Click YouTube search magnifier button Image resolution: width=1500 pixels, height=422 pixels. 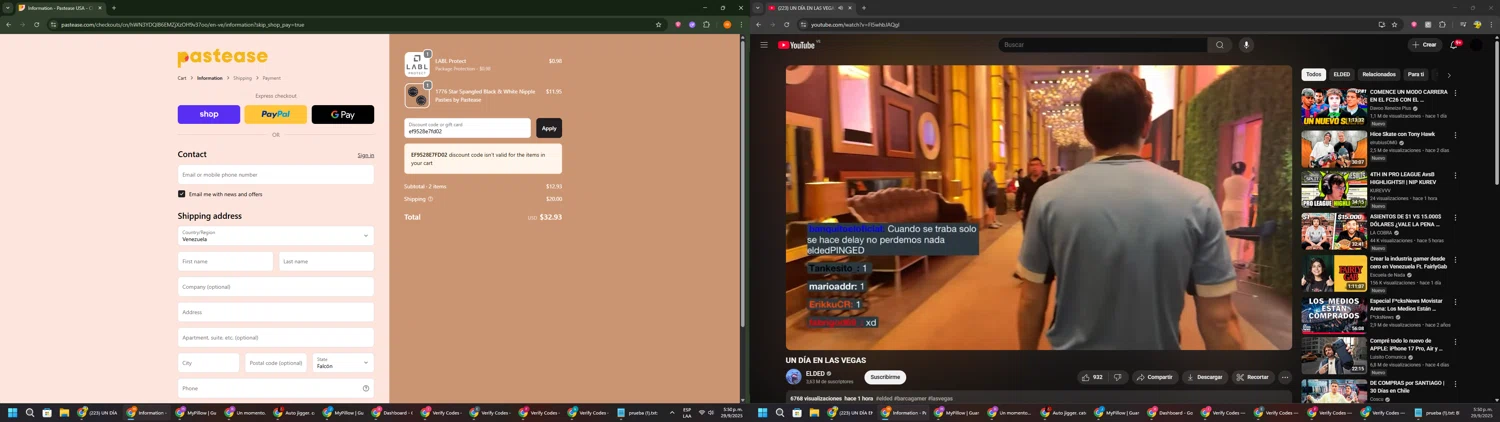pos(1219,45)
